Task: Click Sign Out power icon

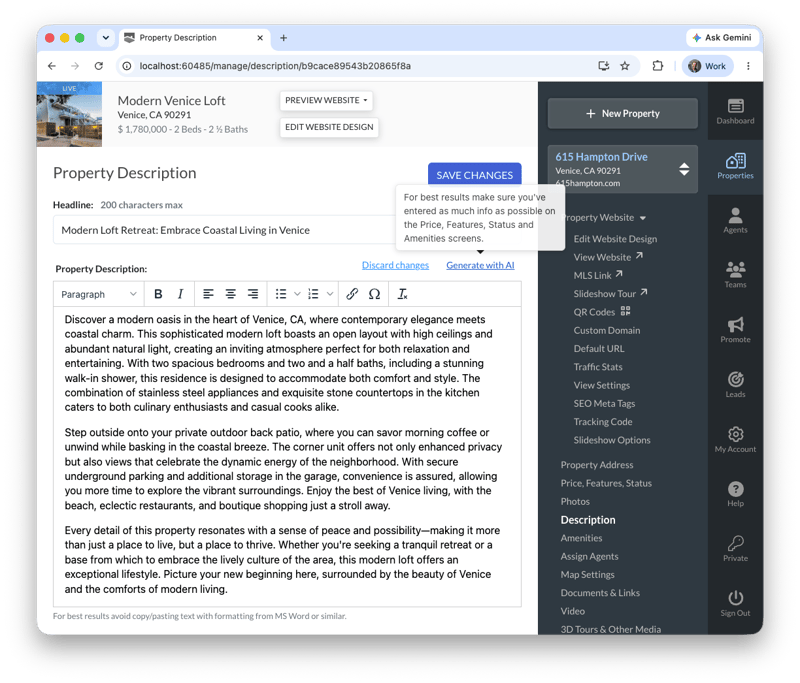Action: pos(735,603)
